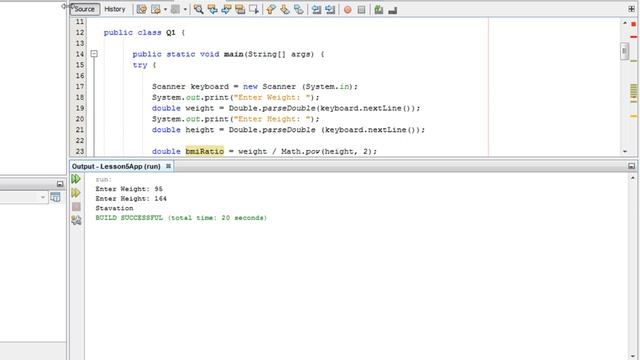Go to Next Bookmark icon

click(x=285, y=9)
